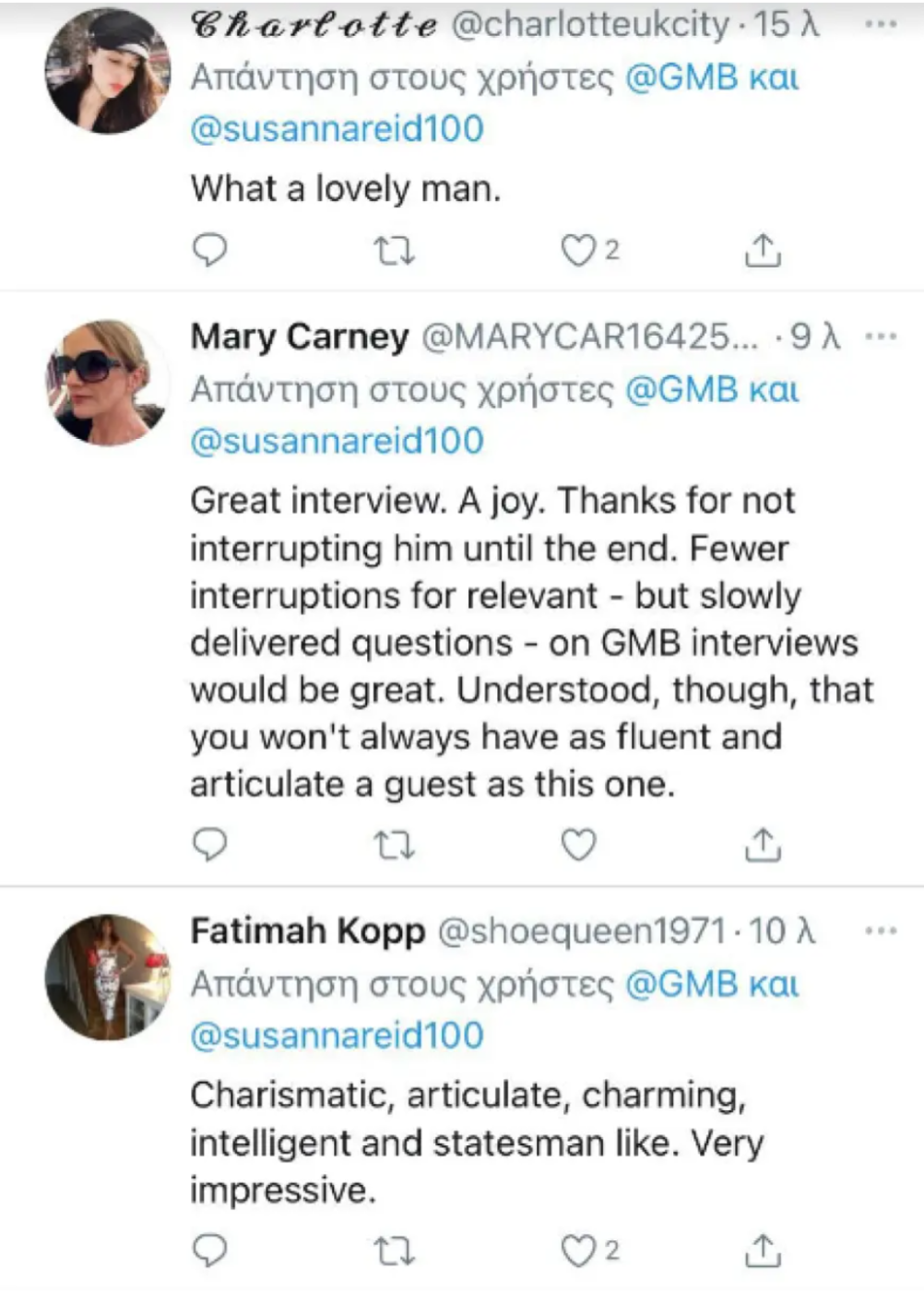Retweet Fatimah Kopp's tweet
The height and width of the screenshot is (1291, 924).
pyautogui.click(x=394, y=1251)
